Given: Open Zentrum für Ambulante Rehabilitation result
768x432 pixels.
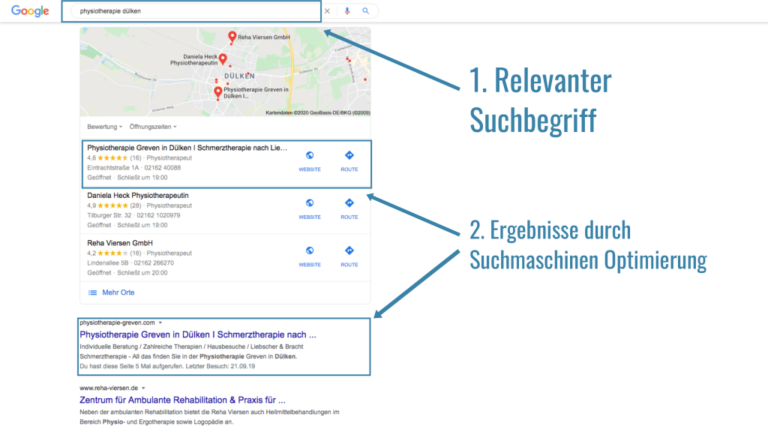Looking at the screenshot, I should [x=182, y=400].
